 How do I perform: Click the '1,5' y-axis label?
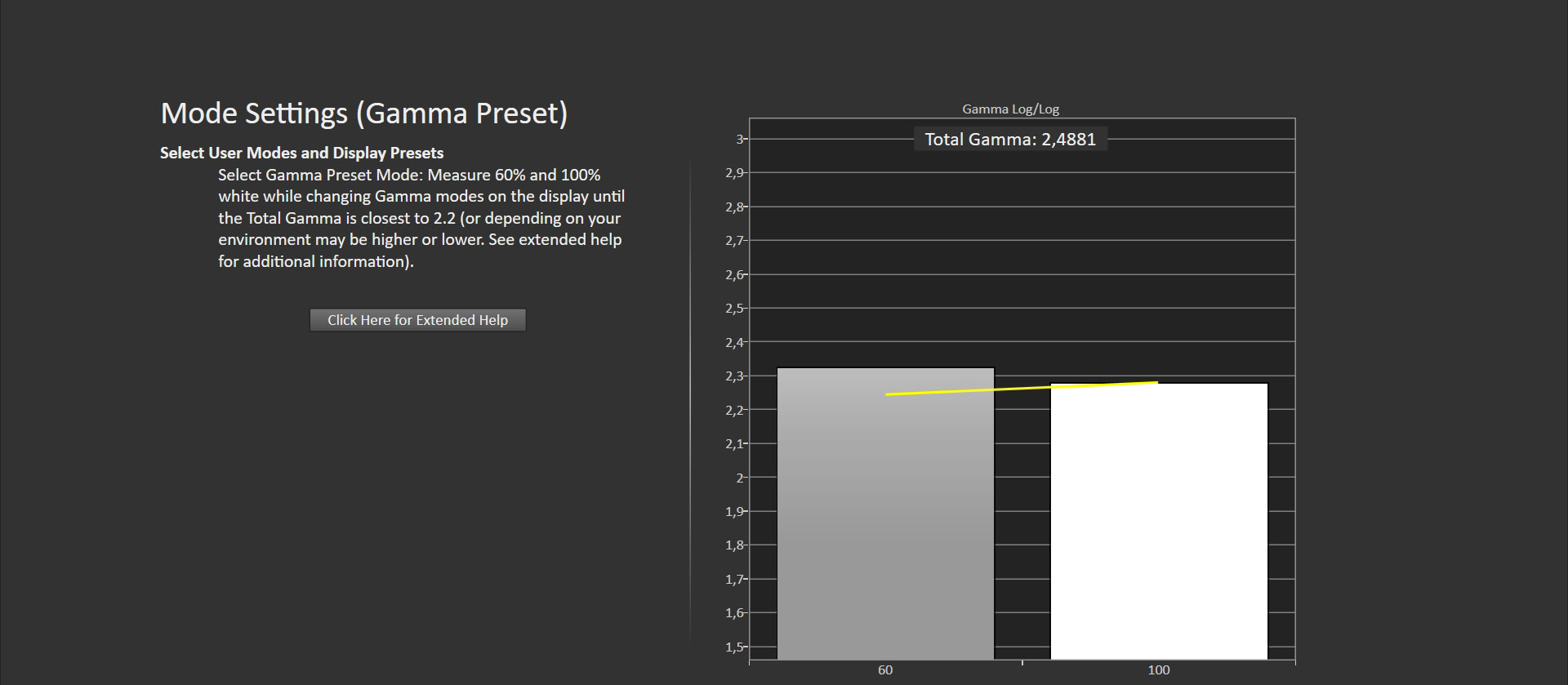[734, 647]
